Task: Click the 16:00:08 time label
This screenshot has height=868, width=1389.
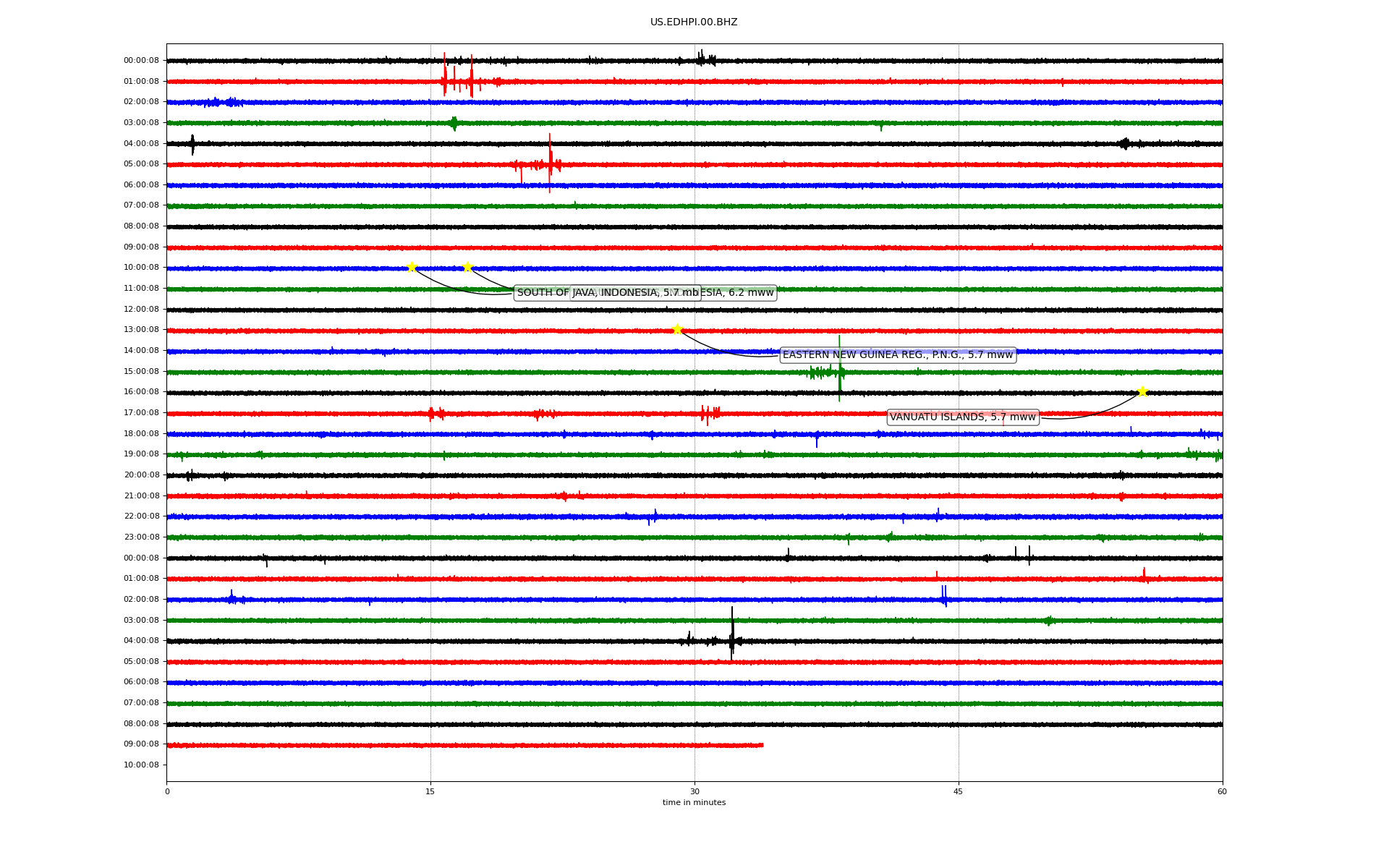Action: pyautogui.click(x=141, y=392)
